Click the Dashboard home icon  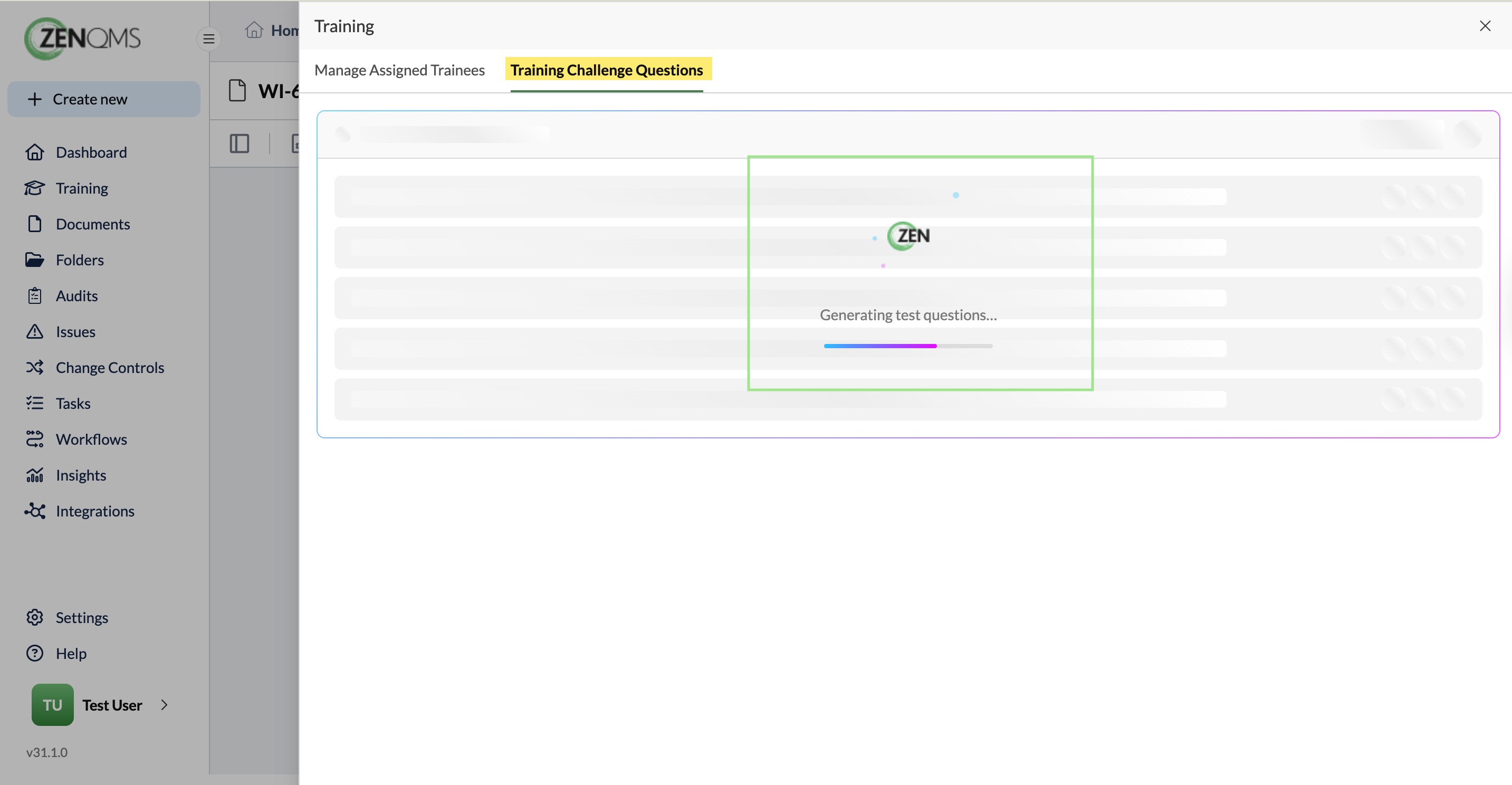[35, 152]
